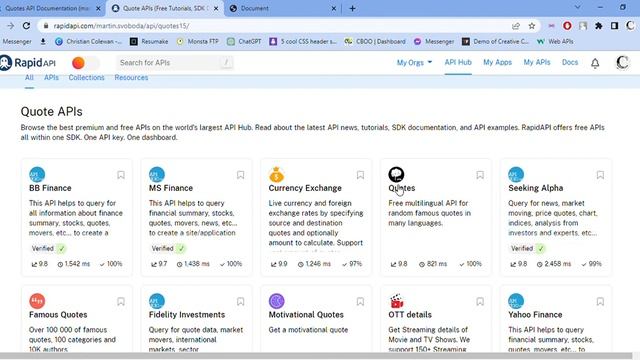Click the MS Finance 9.7 popularity score

pos(159,264)
